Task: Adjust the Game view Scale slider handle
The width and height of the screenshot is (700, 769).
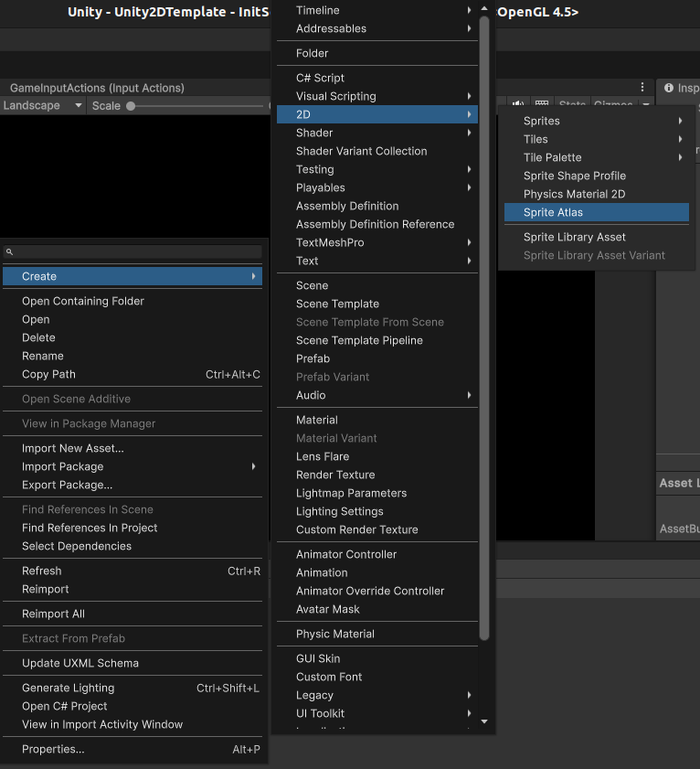Action: tap(130, 106)
